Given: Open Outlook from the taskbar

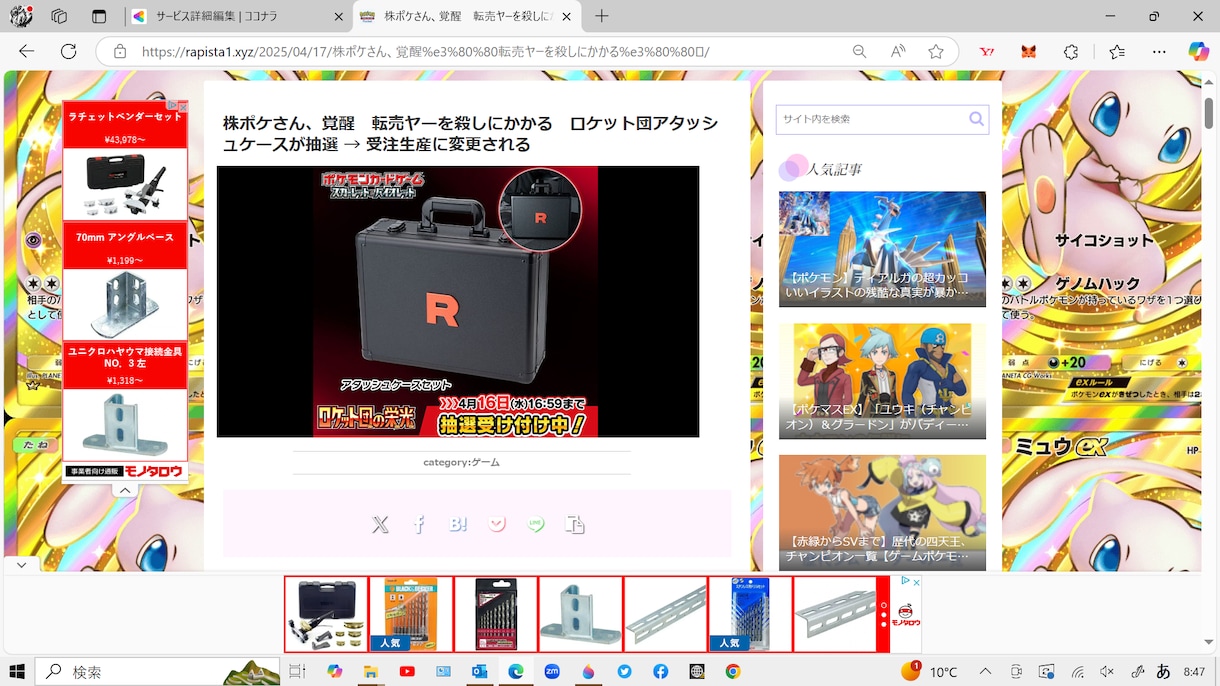Looking at the screenshot, I should (x=479, y=672).
